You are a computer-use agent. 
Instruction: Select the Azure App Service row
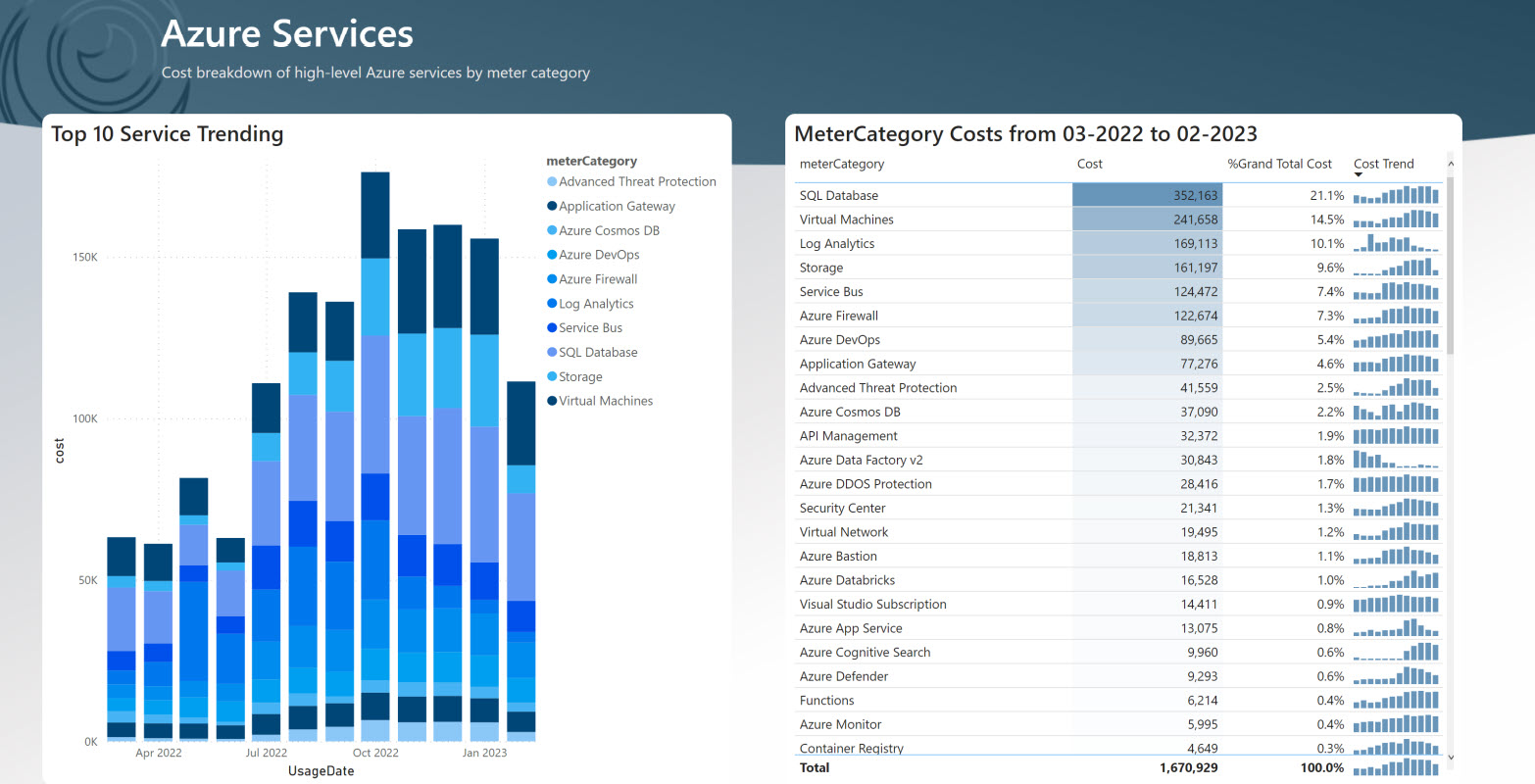point(1118,628)
